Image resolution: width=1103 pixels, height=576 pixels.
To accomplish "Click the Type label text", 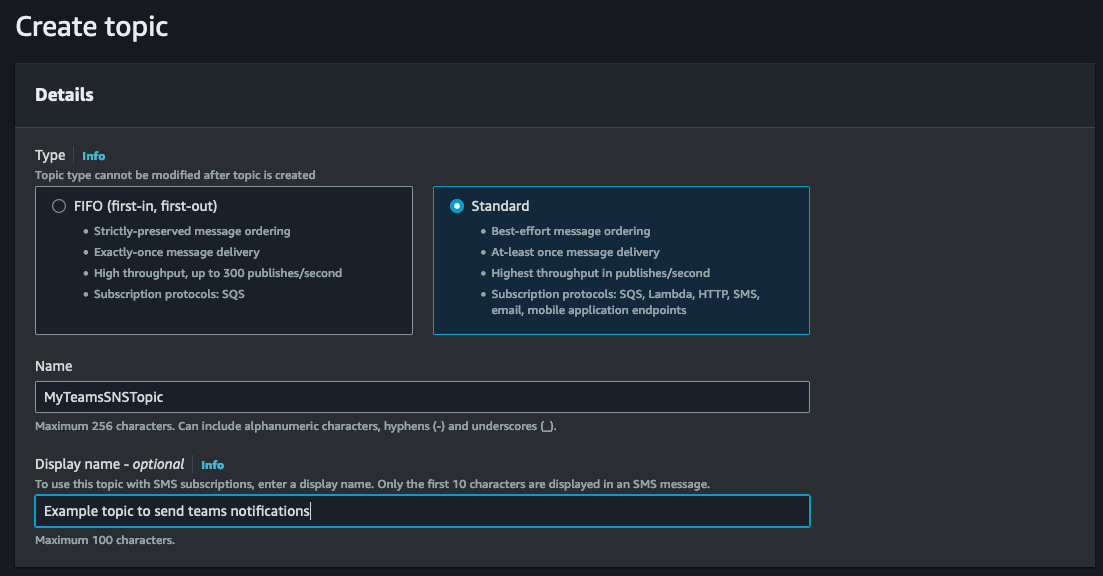I will tap(50, 155).
